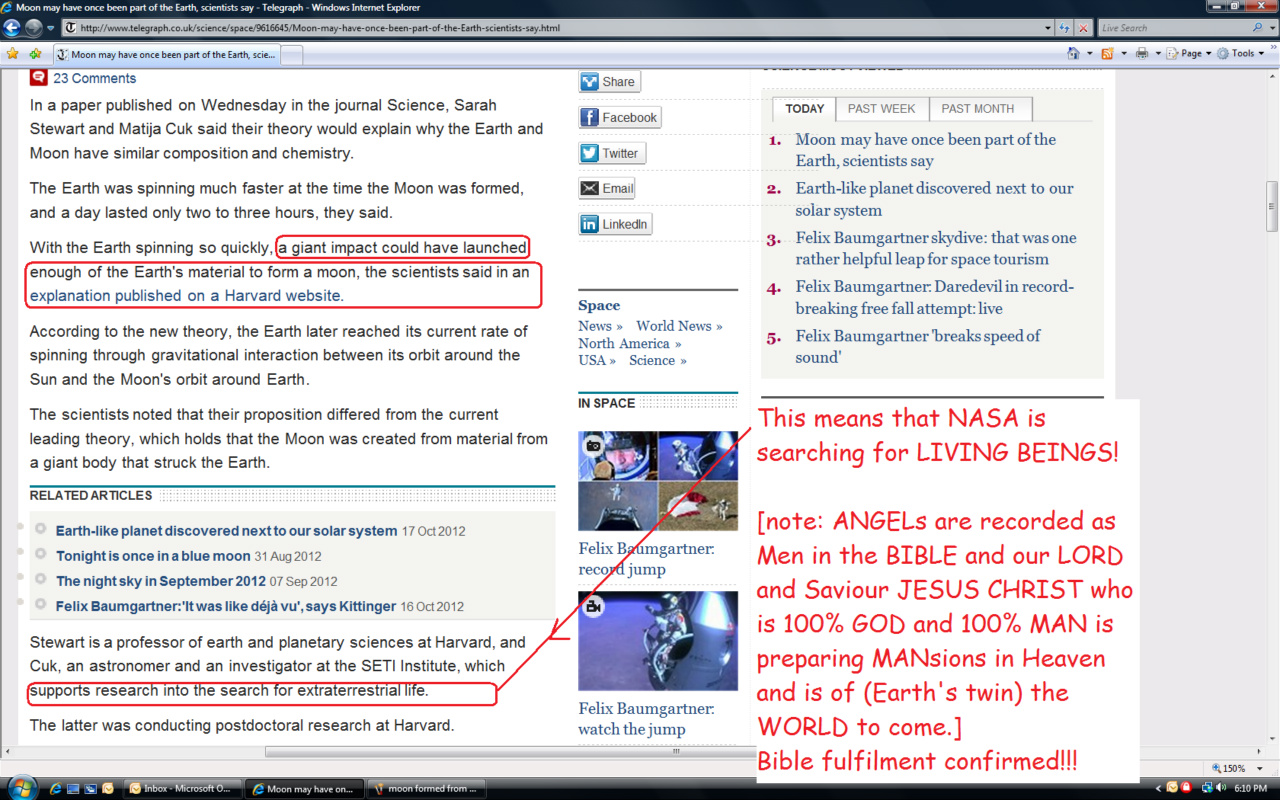
Task: Select the 'Moon may have once been' browser tab
Action: pyautogui.click(x=166, y=55)
